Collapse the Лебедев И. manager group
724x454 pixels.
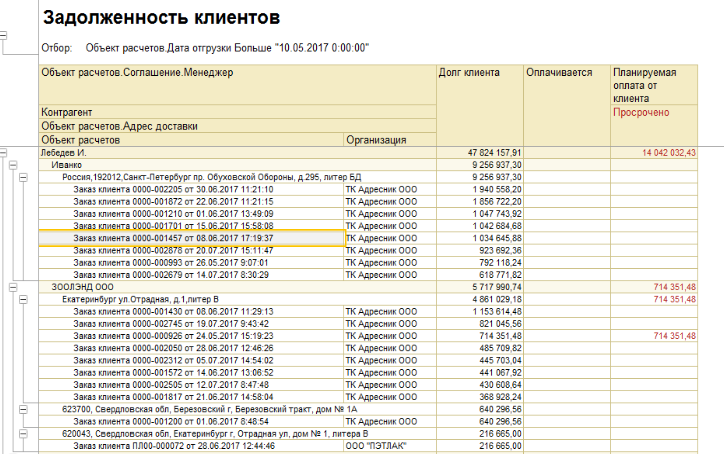click(4, 153)
